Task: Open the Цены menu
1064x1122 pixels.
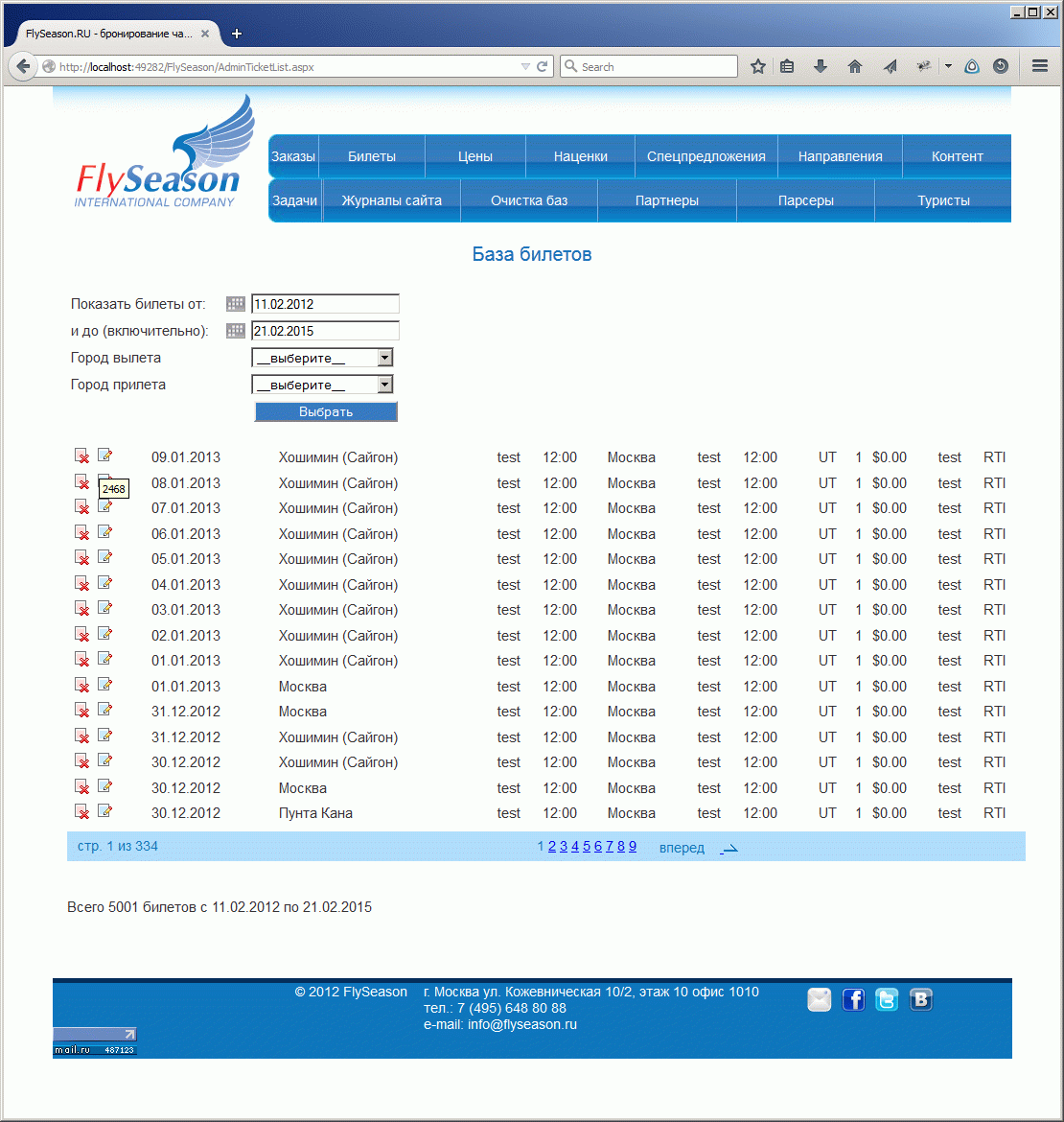Action: click(x=475, y=156)
